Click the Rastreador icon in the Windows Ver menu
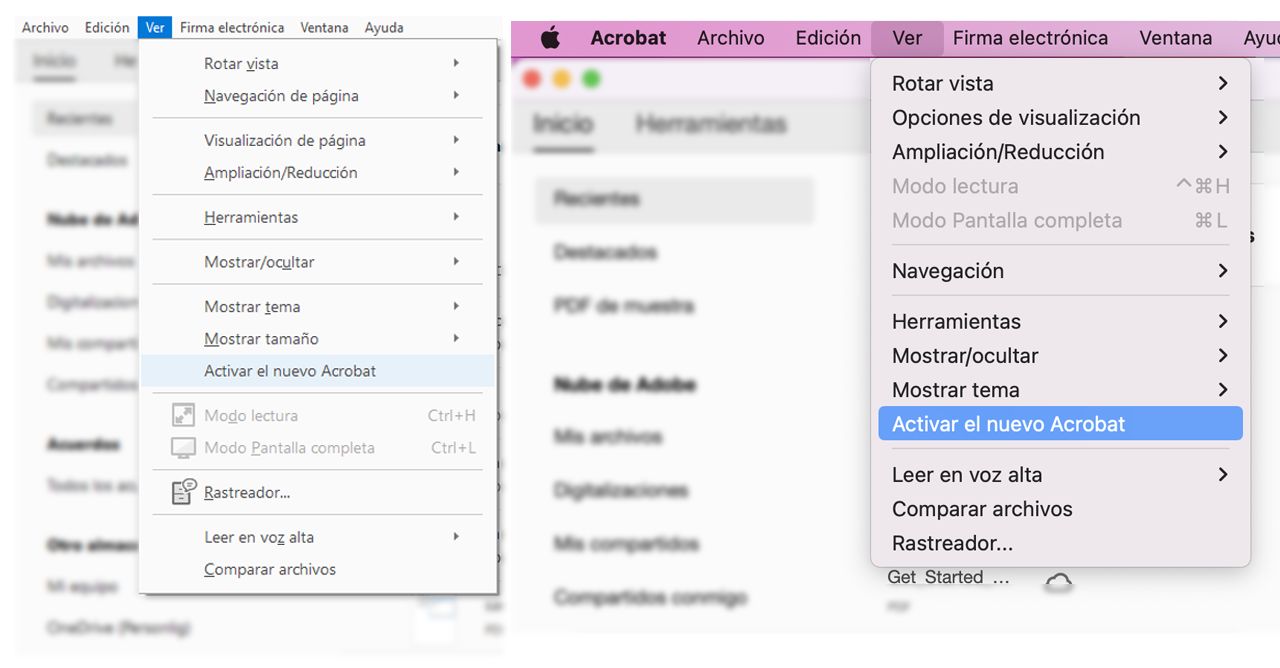1280x668 pixels. [184, 491]
